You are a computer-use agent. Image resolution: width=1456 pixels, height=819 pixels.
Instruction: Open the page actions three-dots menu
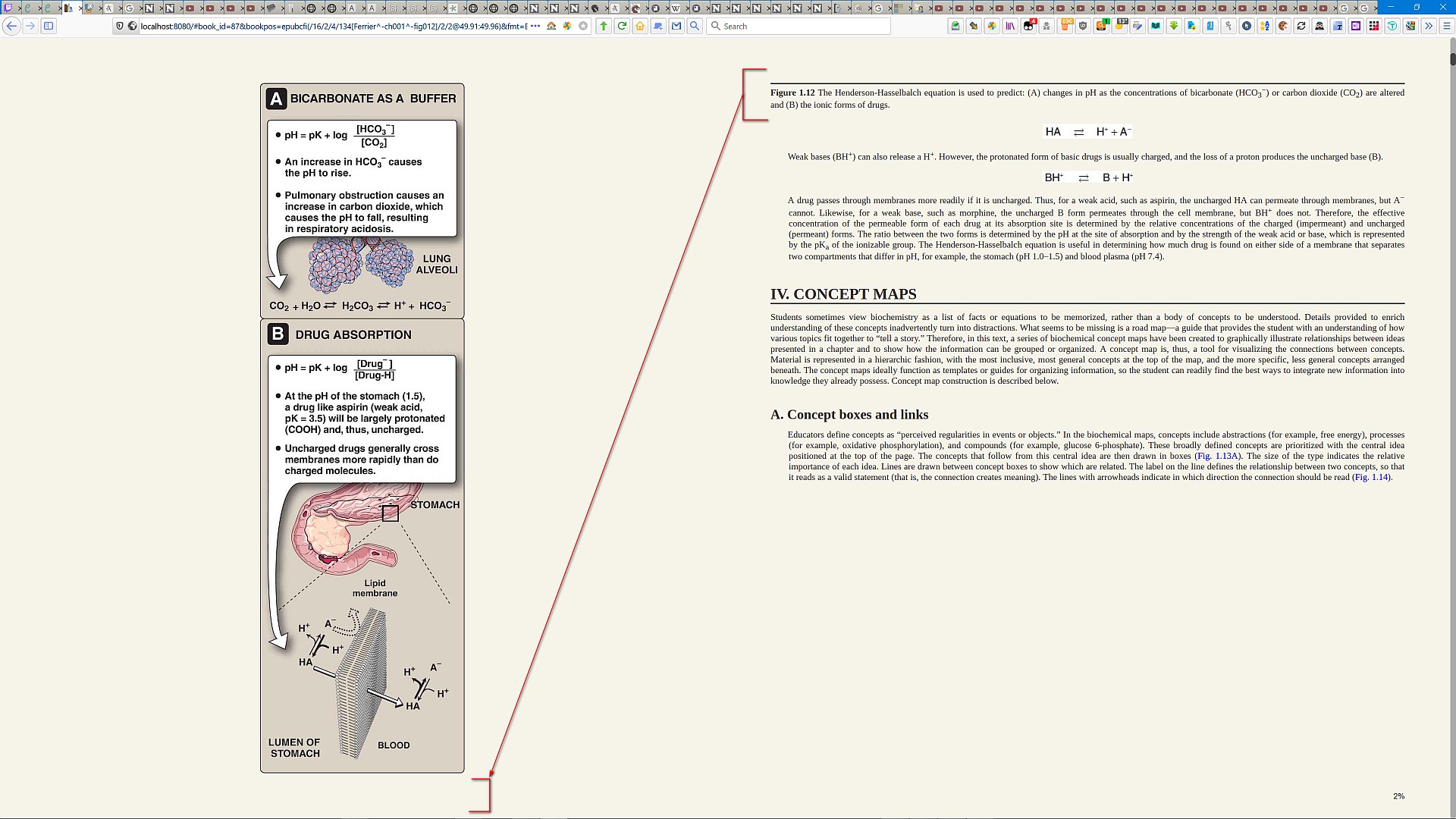535,26
